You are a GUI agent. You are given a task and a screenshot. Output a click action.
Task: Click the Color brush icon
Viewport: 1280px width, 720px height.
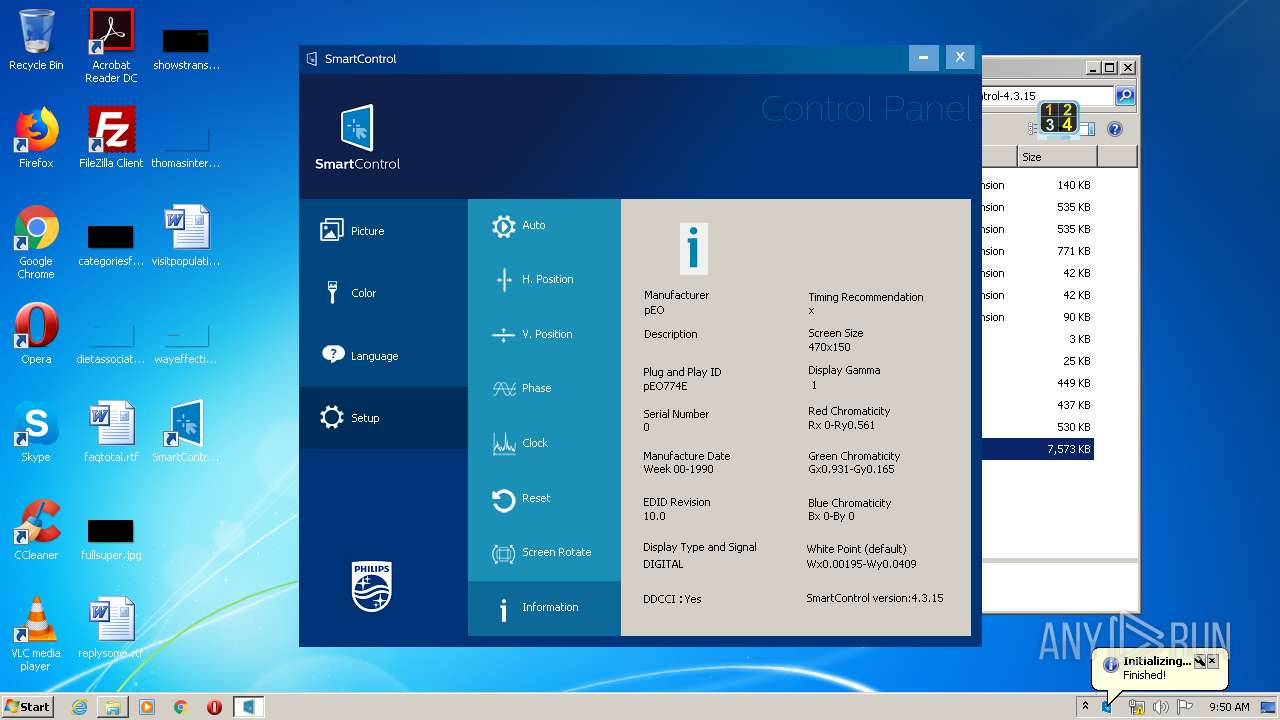pyautogui.click(x=331, y=293)
